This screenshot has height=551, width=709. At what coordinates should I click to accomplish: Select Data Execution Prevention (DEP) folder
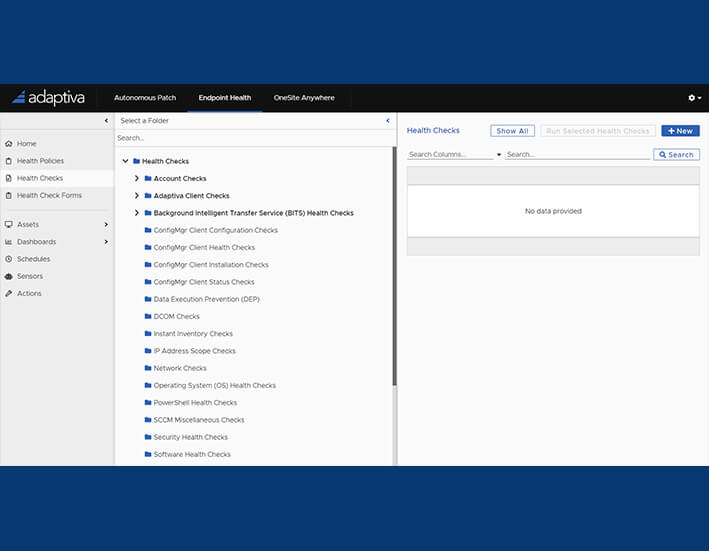[206, 299]
